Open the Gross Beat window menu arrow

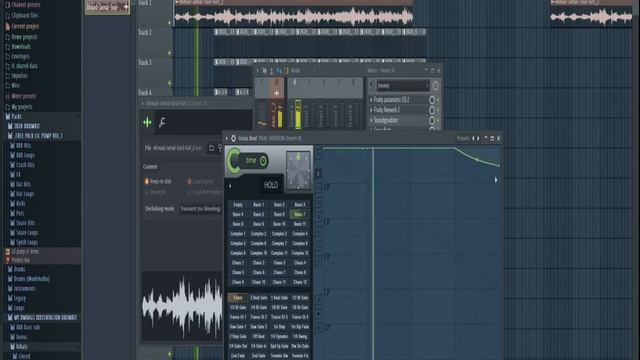pyautogui.click(x=227, y=138)
